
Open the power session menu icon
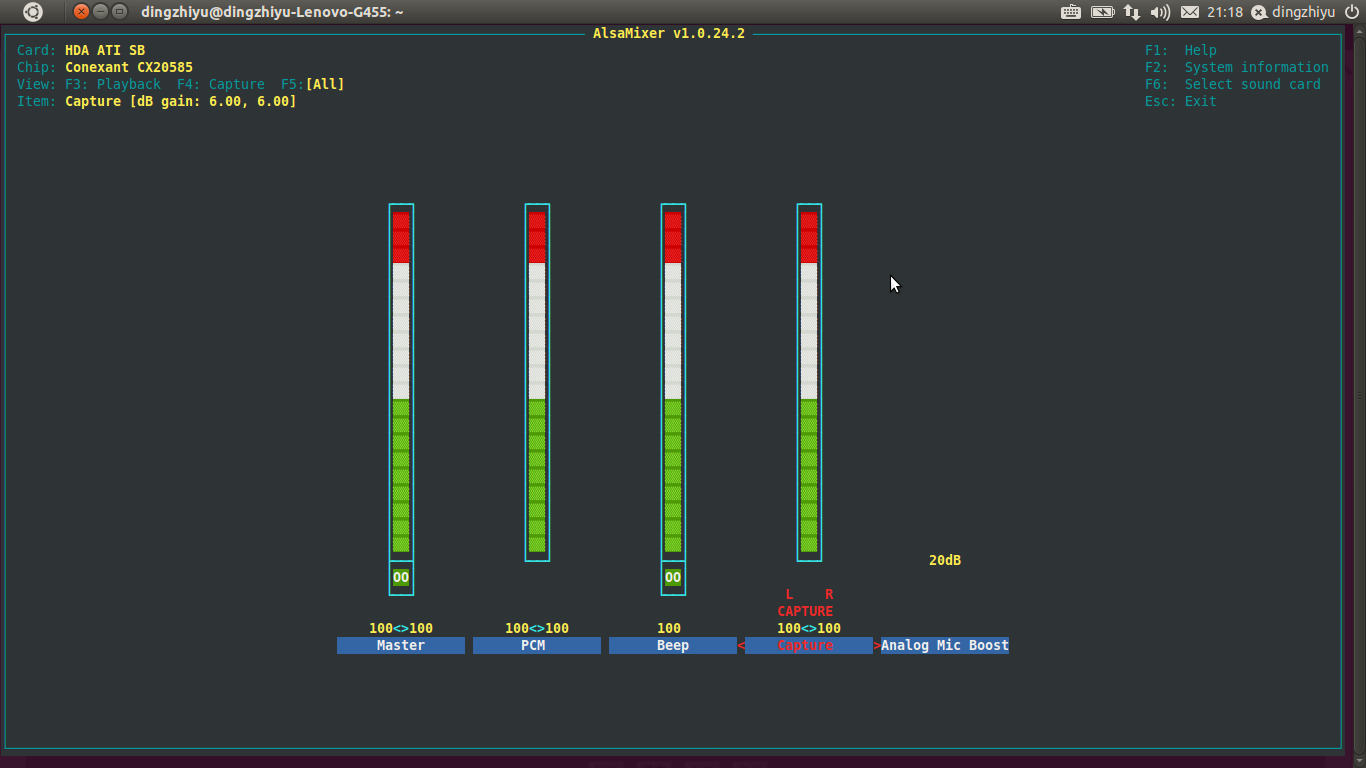point(1352,12)
